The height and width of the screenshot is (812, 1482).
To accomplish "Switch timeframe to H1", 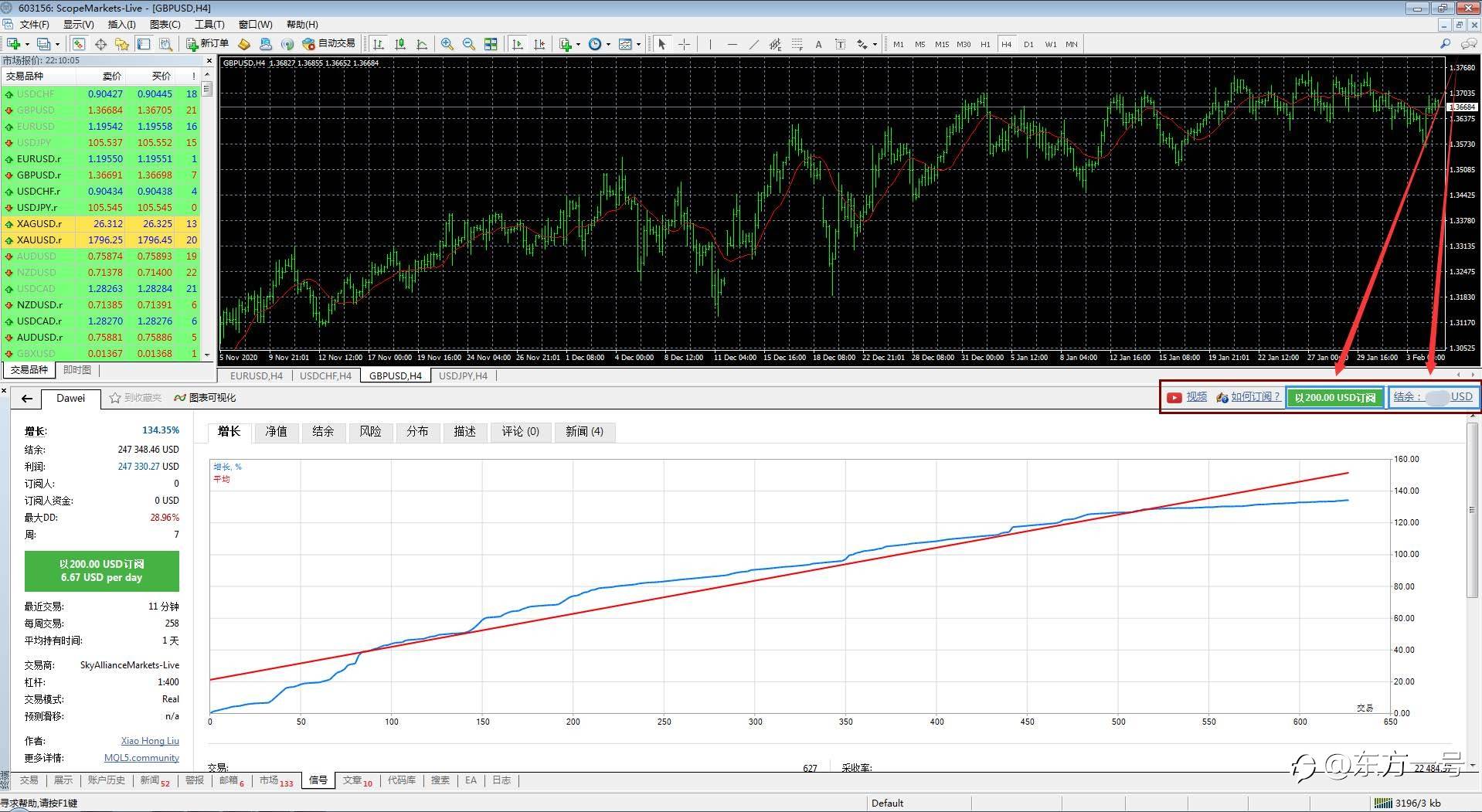I will tap(985, 44).
